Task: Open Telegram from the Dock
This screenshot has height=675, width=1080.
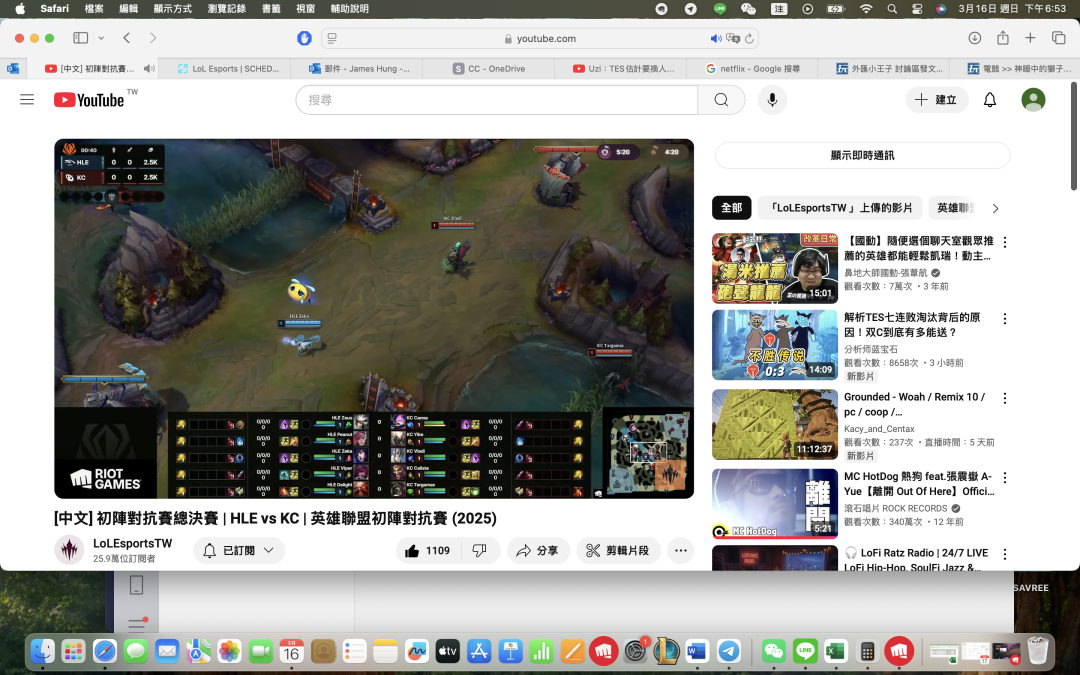Action: pyautogui.click(x=729, y=651)
